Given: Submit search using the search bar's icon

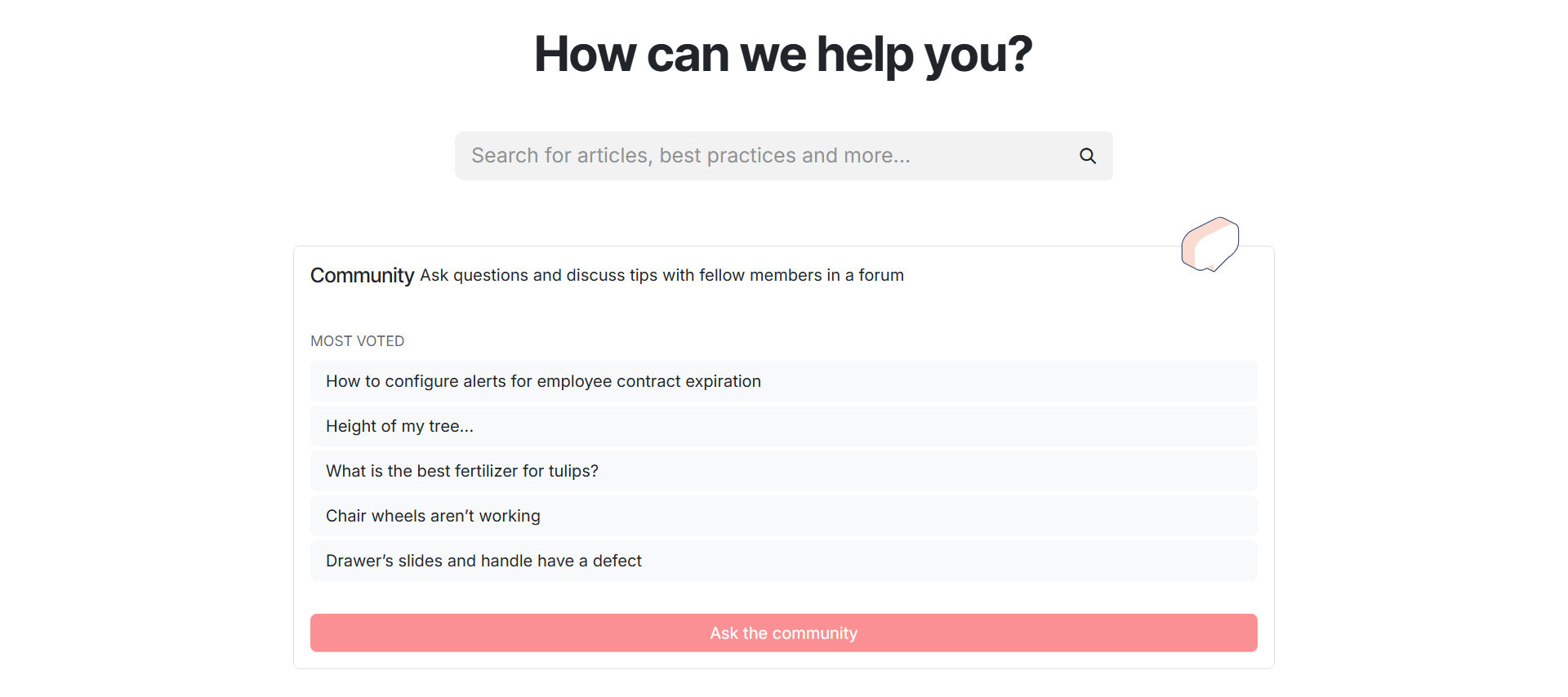Looking at the screenshot, I should (x=1087, y=156).
